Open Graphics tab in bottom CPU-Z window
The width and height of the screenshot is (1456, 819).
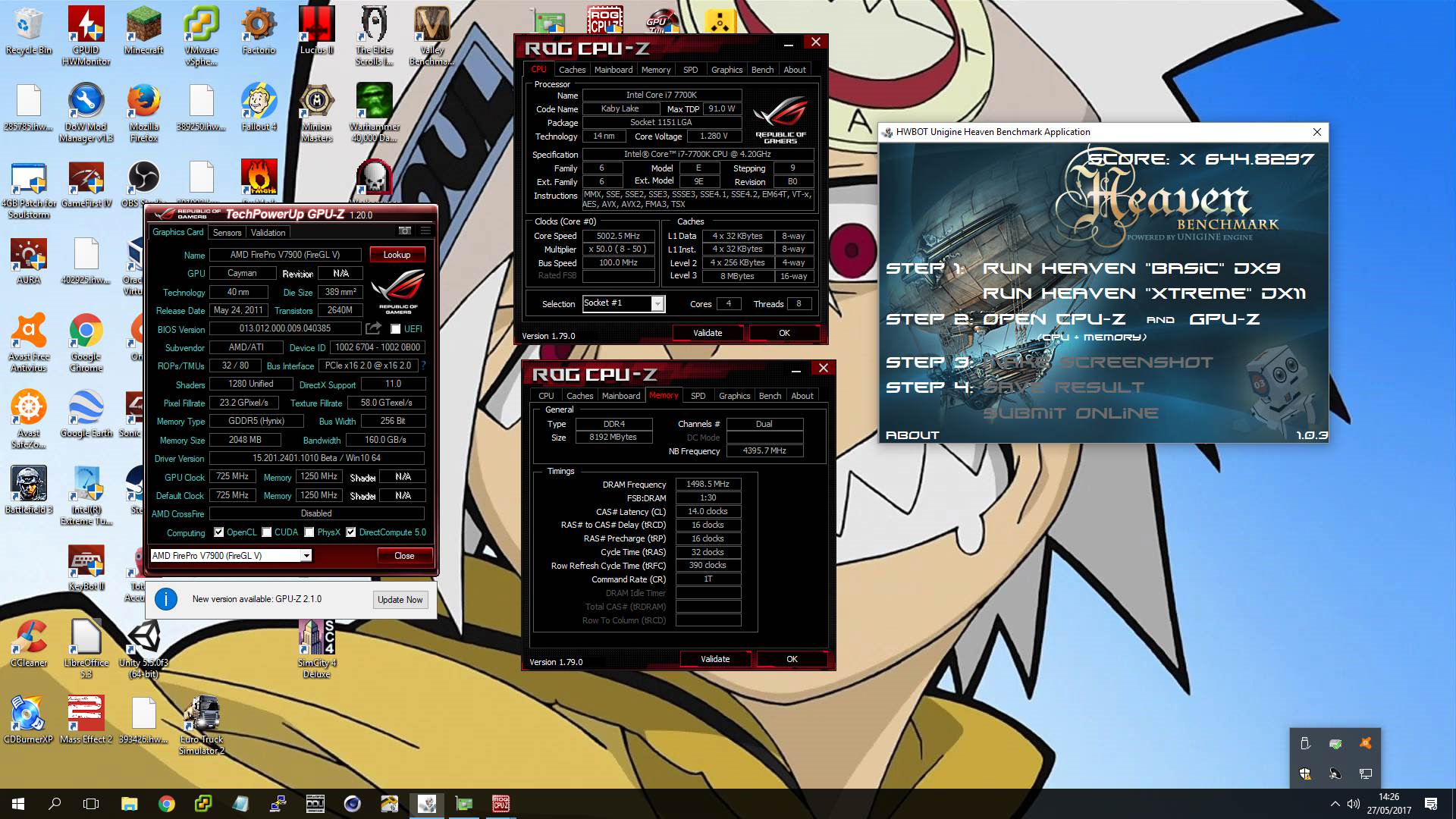click(735, 396)
